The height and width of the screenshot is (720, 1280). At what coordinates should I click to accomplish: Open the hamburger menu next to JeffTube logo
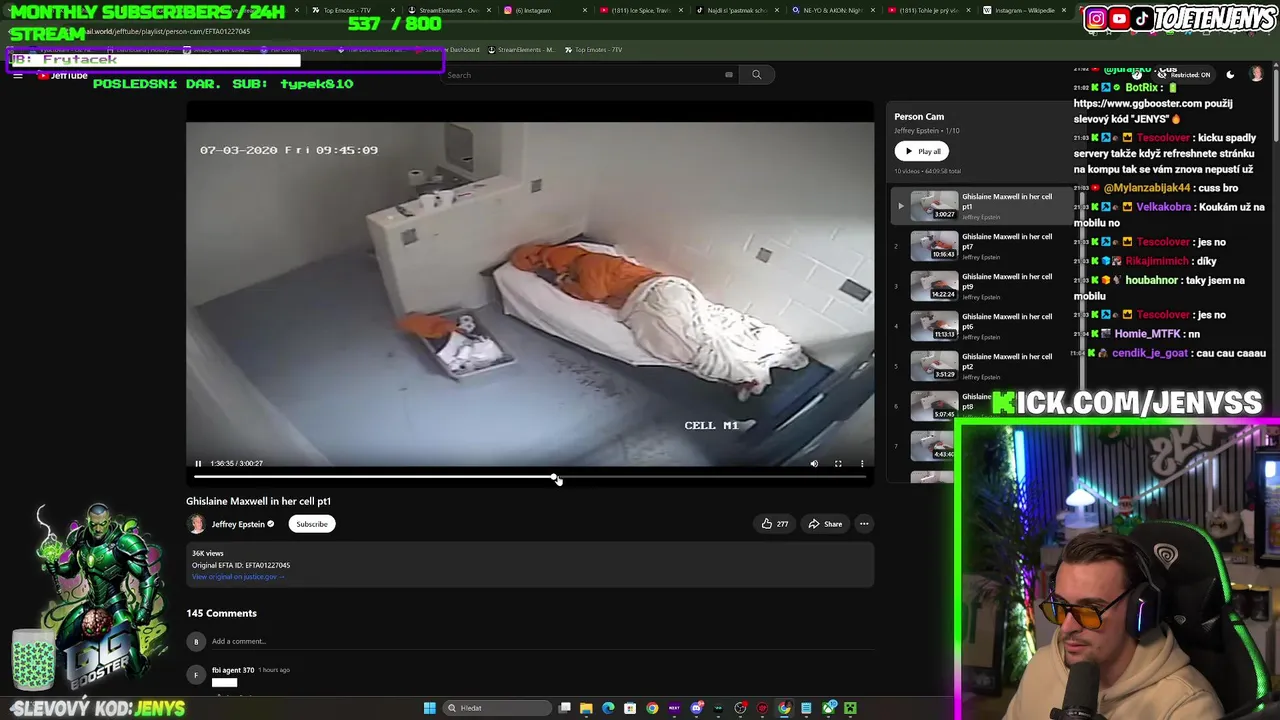coord(18,76)
